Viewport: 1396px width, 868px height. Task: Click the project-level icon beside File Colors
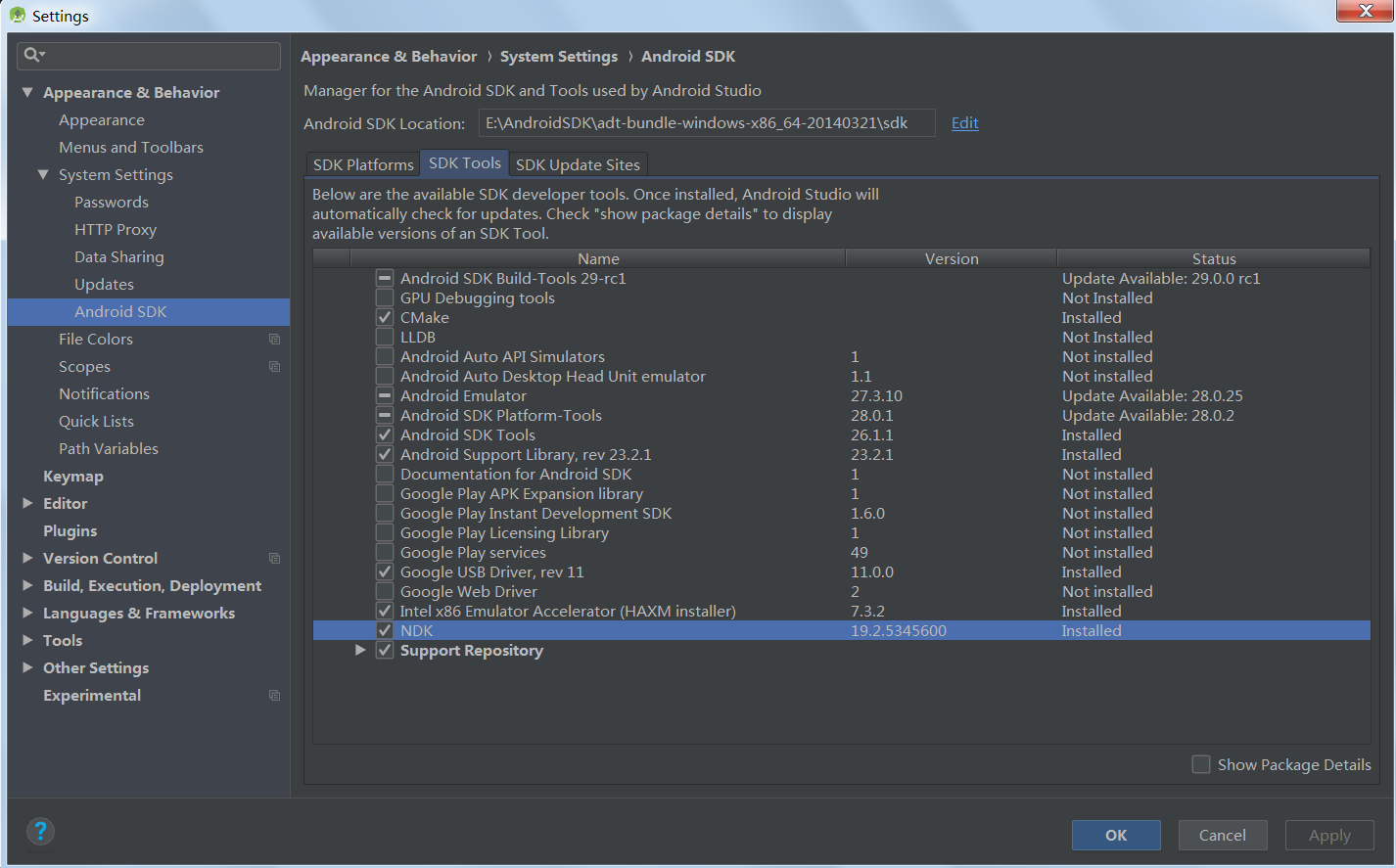[x=274, y=340]
